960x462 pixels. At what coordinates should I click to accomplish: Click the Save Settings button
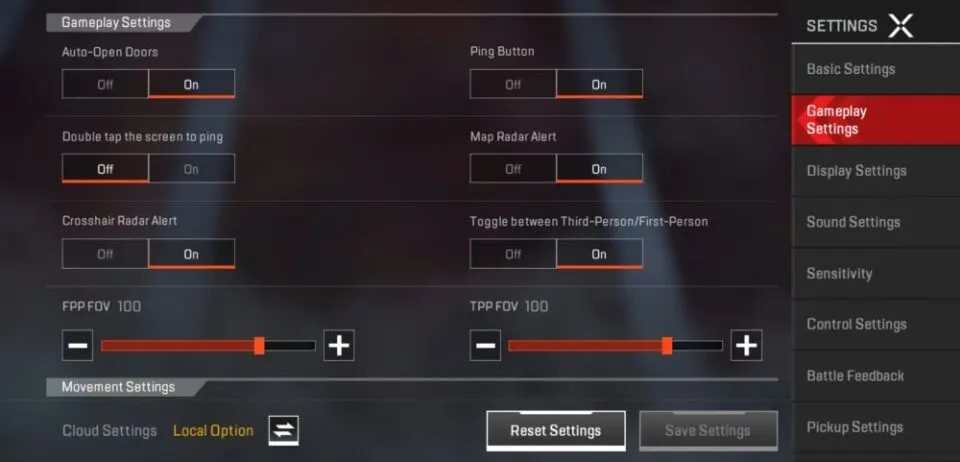click(708, 431)
